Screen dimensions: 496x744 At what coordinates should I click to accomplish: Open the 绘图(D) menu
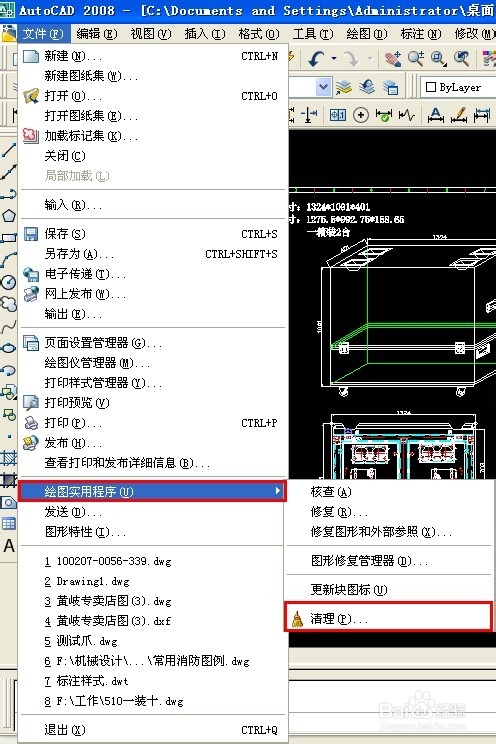click(367, 34)
